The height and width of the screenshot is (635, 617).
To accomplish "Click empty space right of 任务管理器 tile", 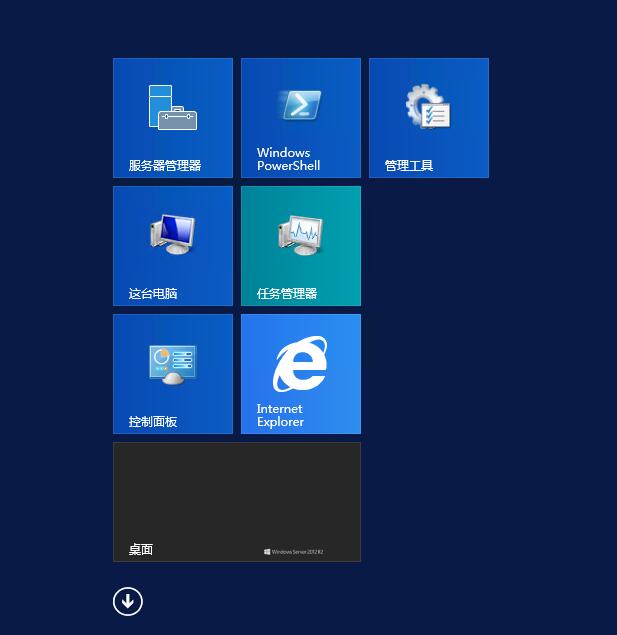I will tap(428, 246).
